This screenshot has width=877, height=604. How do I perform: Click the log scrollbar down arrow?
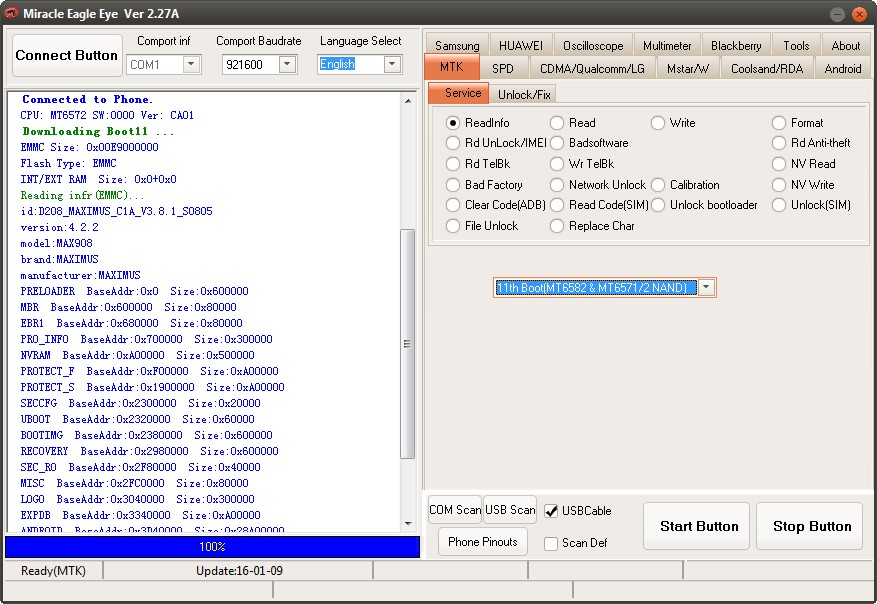(x=408, y=524)
